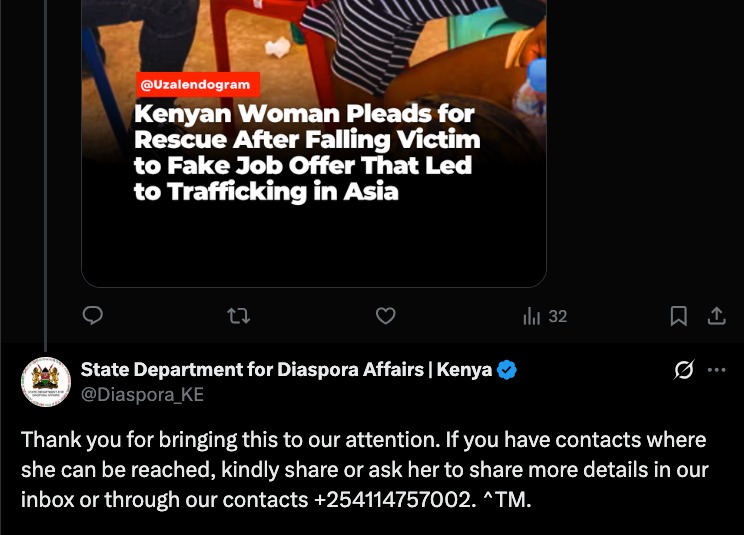Click the view count number 32
The height and width of the screenshot is (535, 744).
pyautogui.click(x=558, y=316)
